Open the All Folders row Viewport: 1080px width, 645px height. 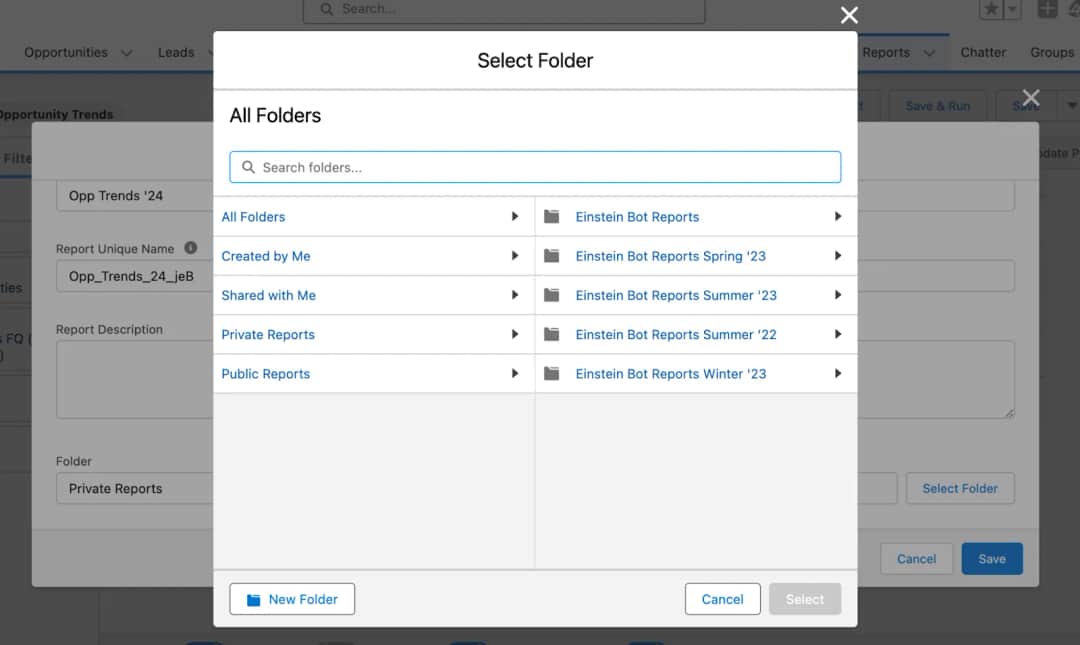coord(374,216)
